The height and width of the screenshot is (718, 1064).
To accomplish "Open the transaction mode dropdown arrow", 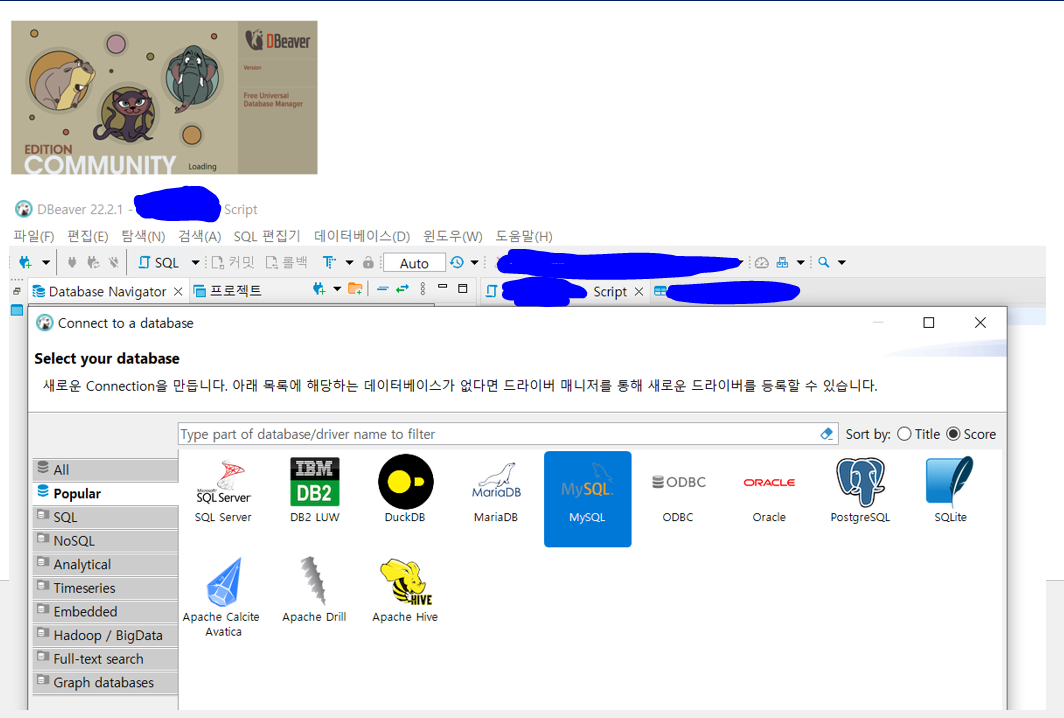I will click(x=349, y=262).
